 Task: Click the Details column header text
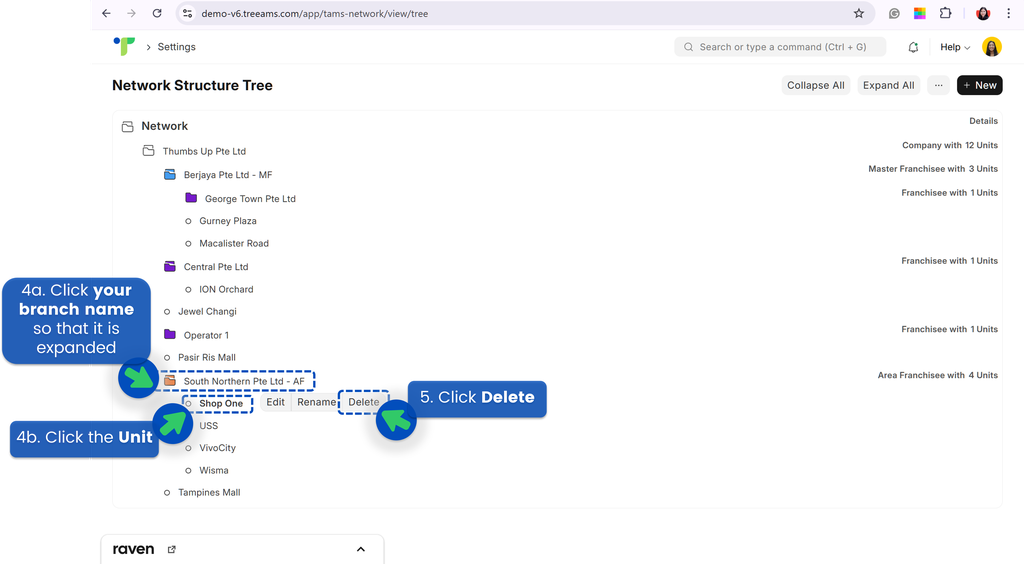[984, 121]
